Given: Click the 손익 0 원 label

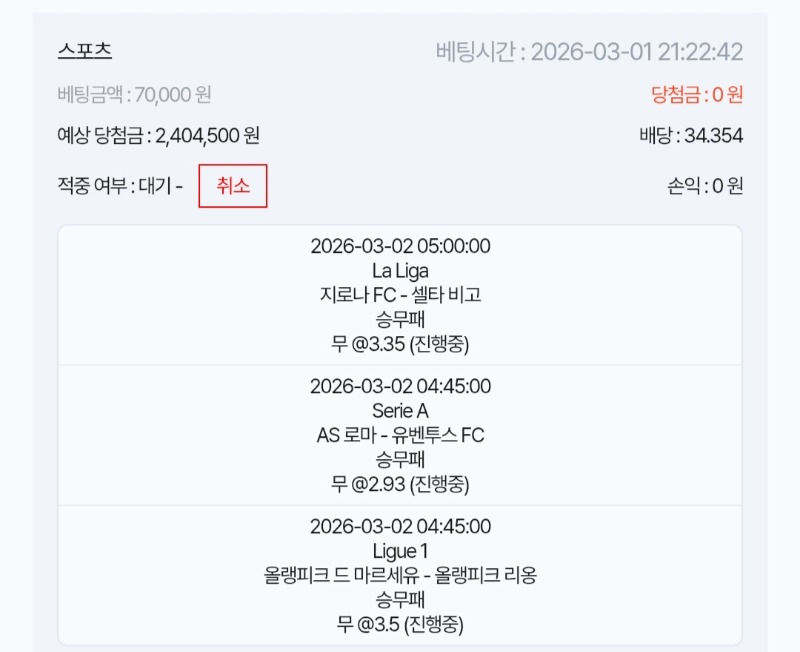Looking at the screenshot, I should tap(704, 186).
